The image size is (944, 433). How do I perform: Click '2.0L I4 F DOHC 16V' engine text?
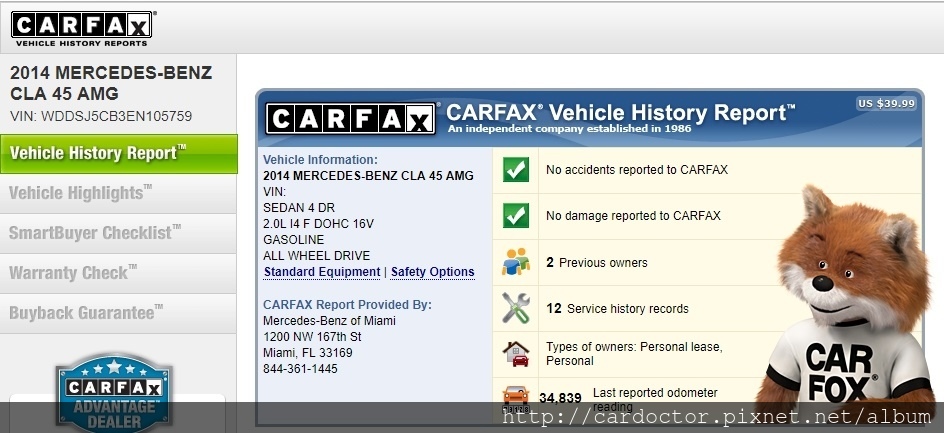tap(318, 224)
